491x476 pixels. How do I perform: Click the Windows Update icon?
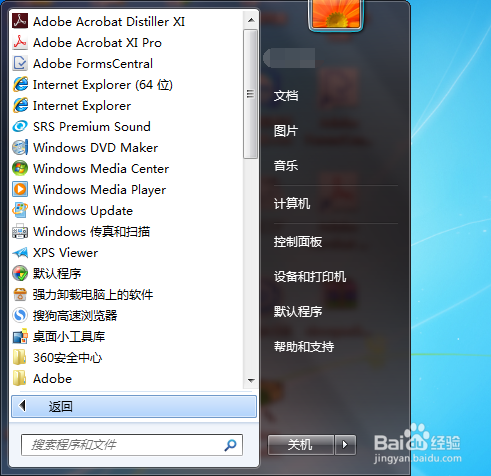[20, 210]
